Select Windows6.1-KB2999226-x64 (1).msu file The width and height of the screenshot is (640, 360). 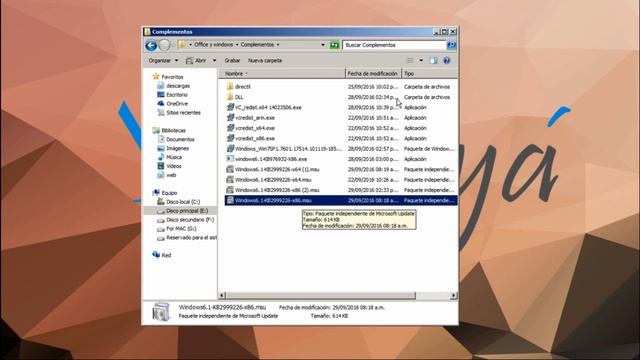point(277,169)
